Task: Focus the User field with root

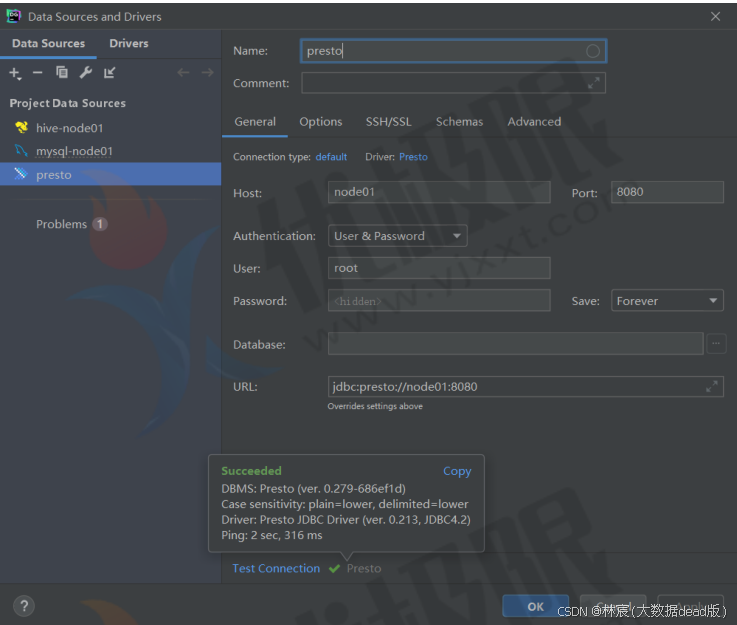Action: (x=439, y=268)
